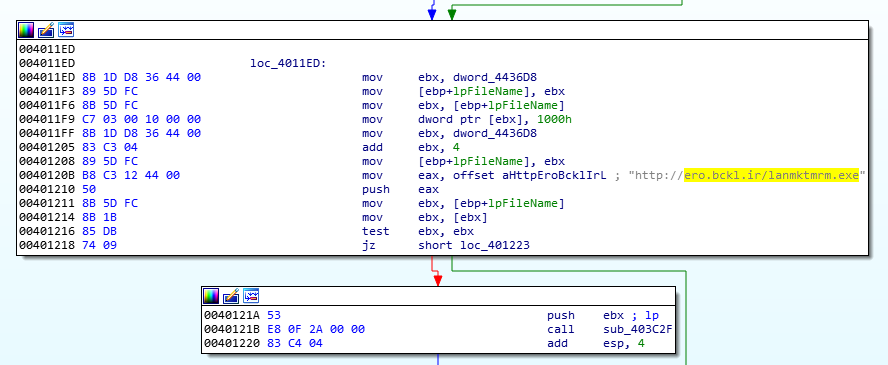Click address 00401220
Screen dimensions: 888x365
(232, 343)
